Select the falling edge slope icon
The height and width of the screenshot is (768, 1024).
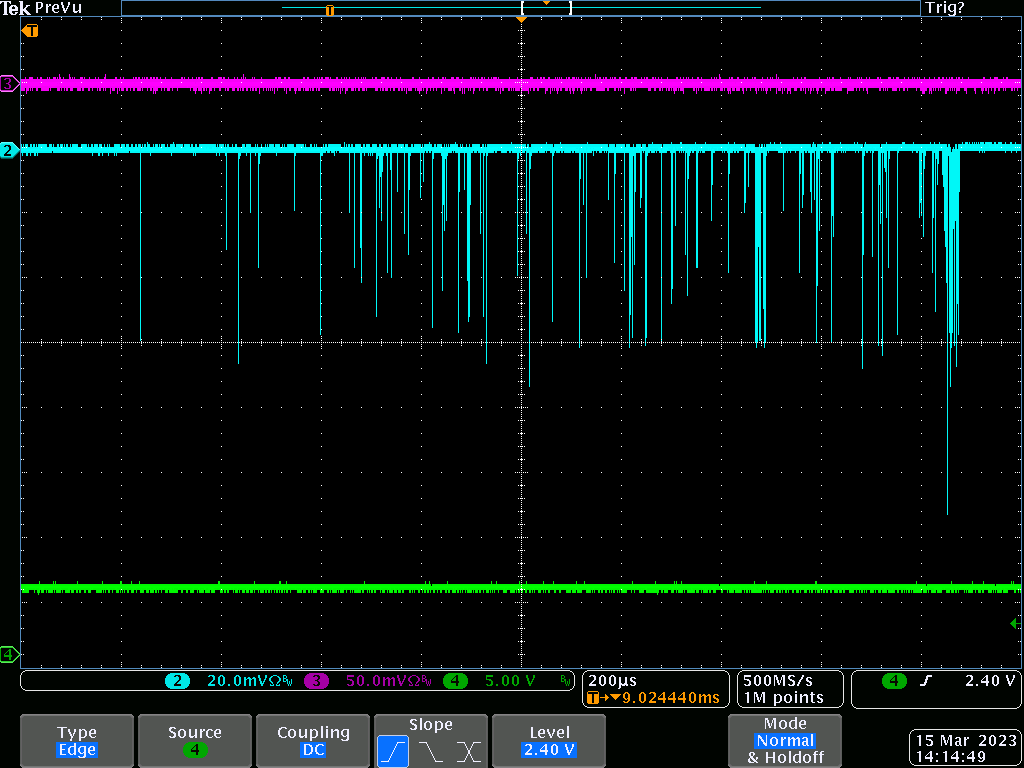click(431, 751)
